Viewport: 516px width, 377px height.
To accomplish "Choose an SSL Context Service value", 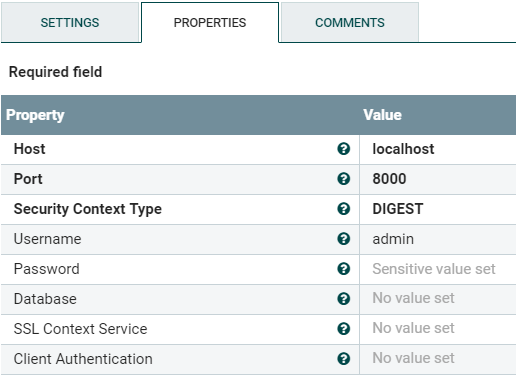I will 438,329.
